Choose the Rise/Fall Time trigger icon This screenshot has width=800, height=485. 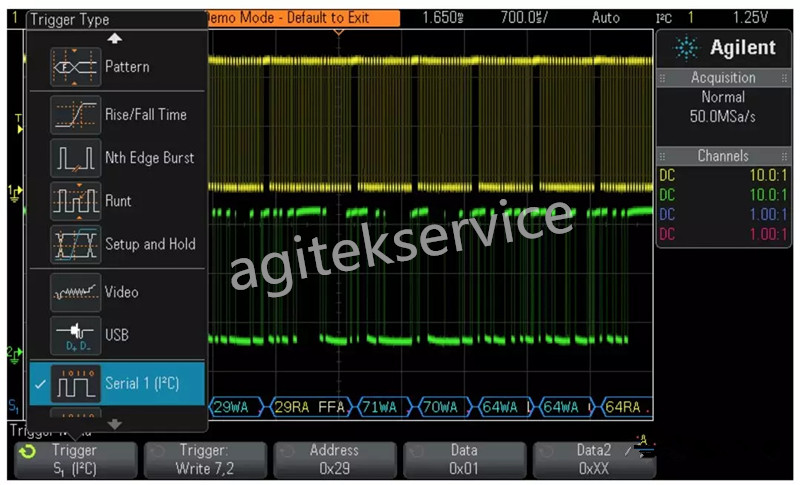(76, 115)
